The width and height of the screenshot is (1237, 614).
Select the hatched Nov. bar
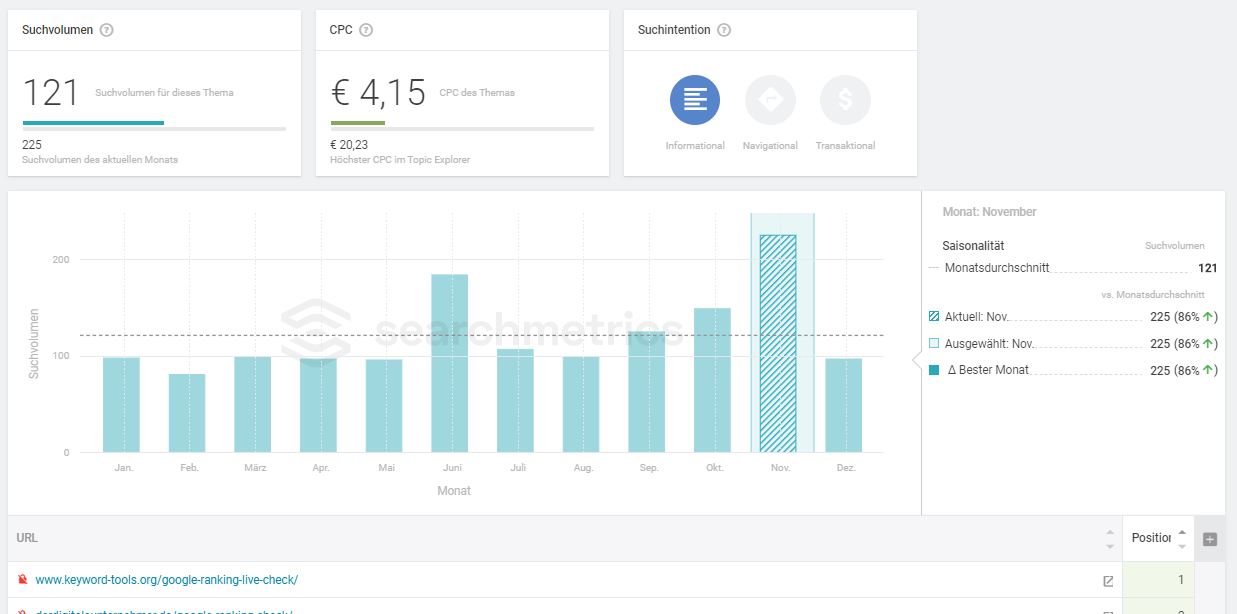click(x=778, y=344)
